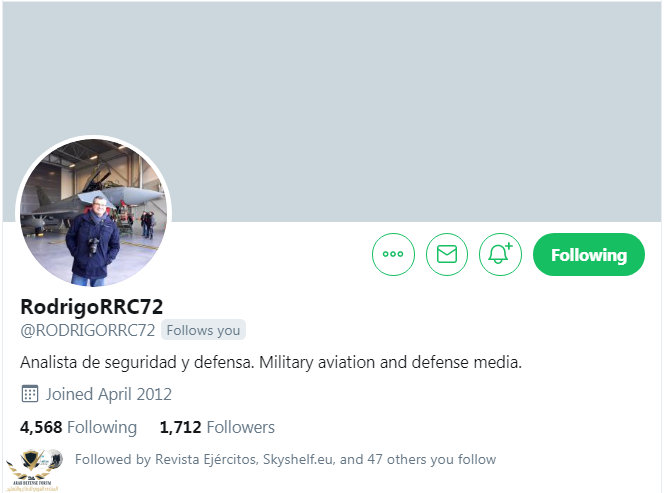Select the @RODRIGORRC72 handle
This screenshot has height=493, width=667.
pos(88,330)
